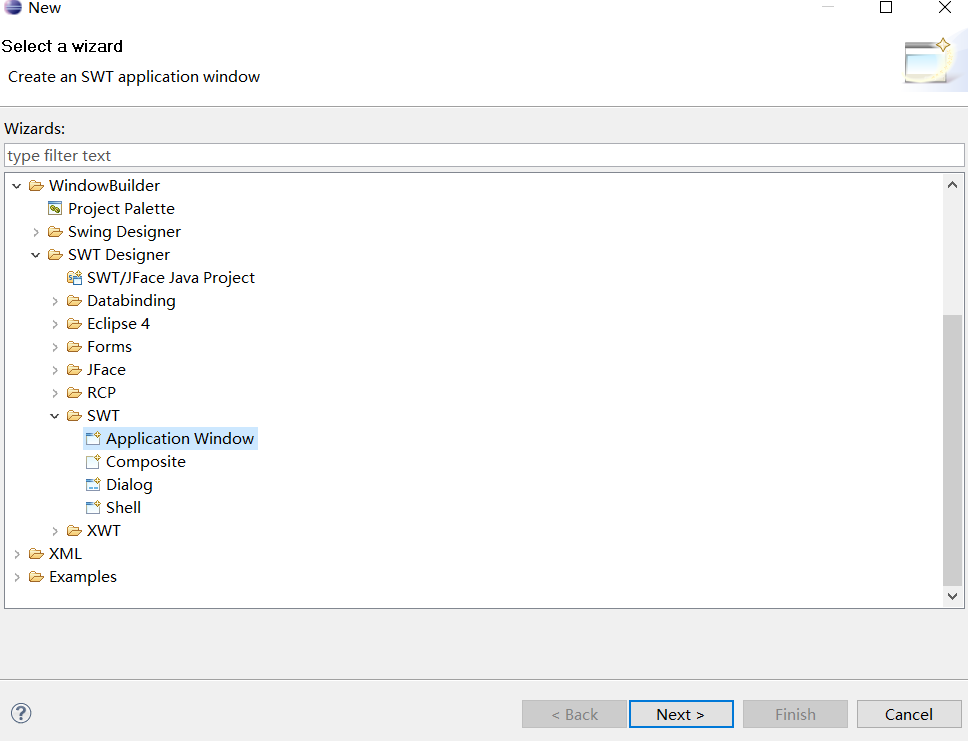Click the Cancel button
Image resolution: width=968 pixels, height=741 pixels.
[909, 714]
